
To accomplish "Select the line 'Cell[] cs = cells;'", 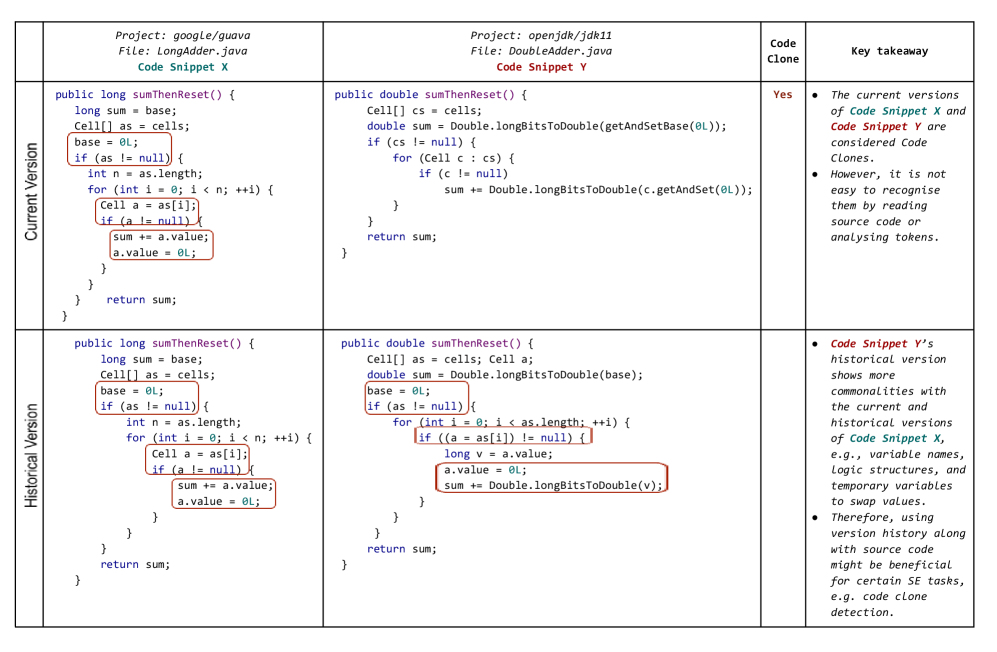I will 424,111.
